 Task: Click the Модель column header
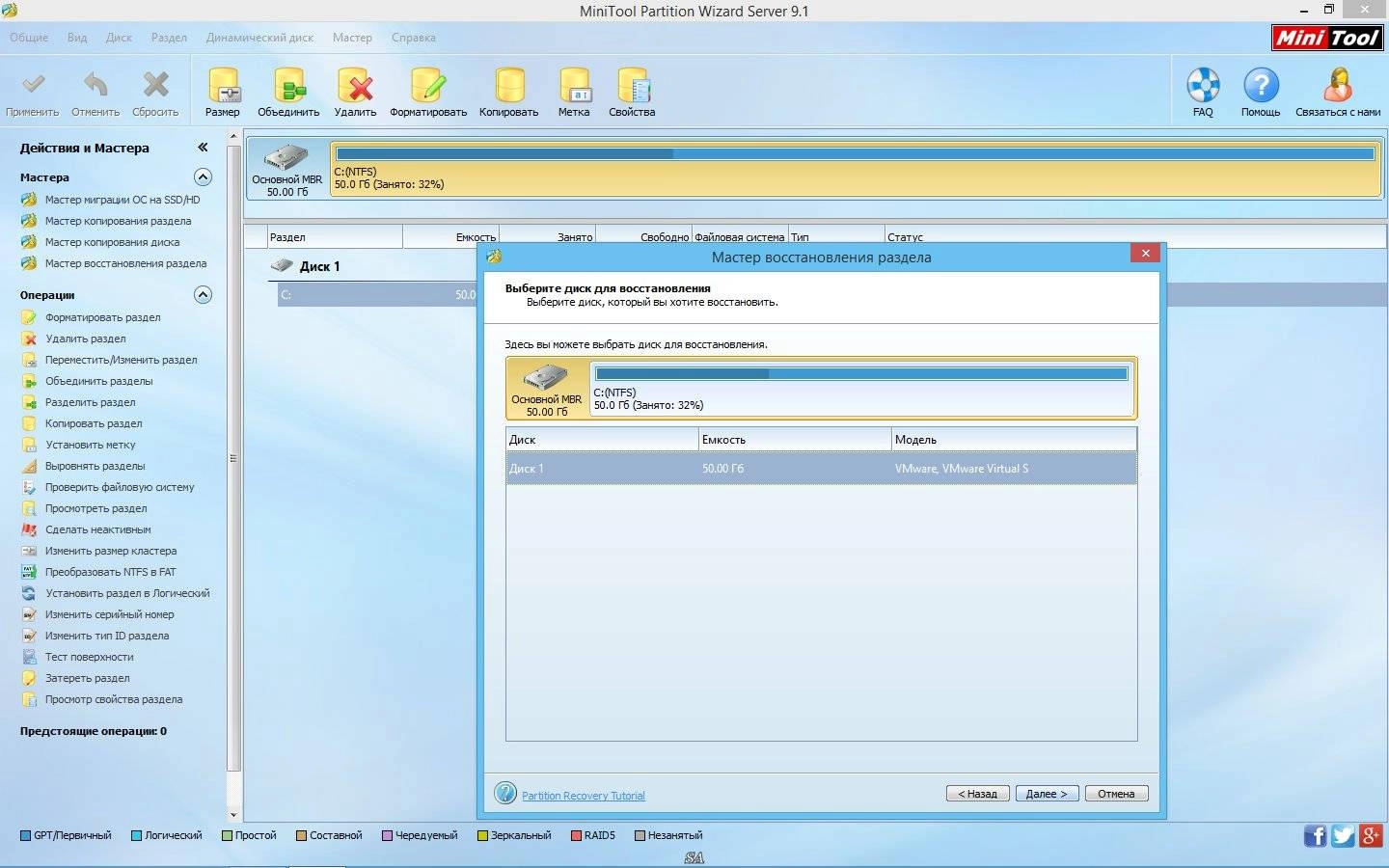click(1014, 440)
